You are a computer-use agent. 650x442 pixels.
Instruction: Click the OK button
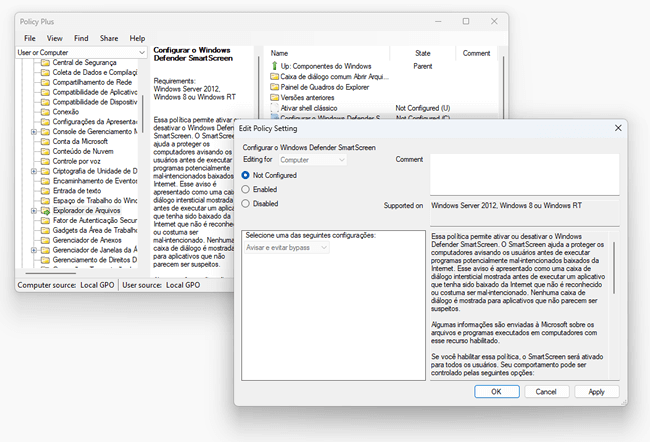[x=497, y=392]
